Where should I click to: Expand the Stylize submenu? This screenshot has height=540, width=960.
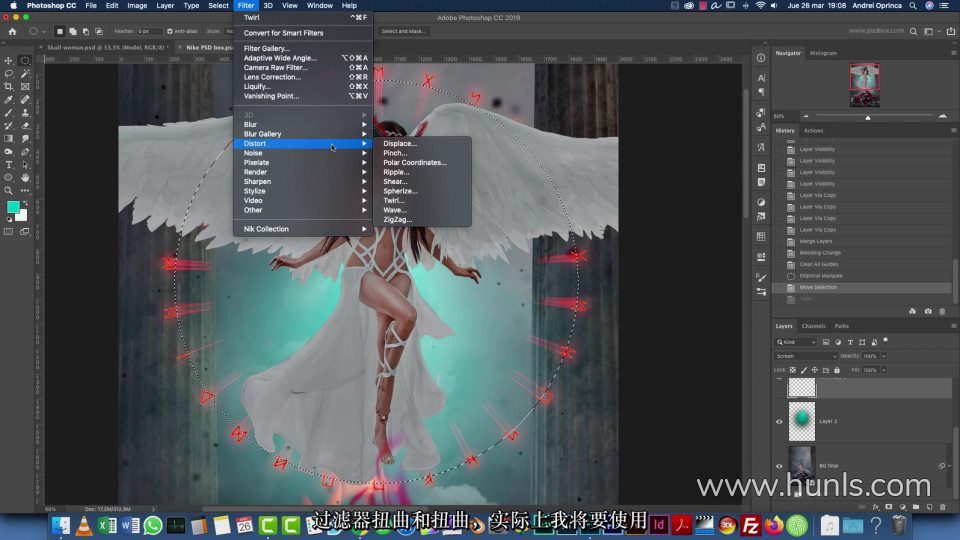coord(303,191)
